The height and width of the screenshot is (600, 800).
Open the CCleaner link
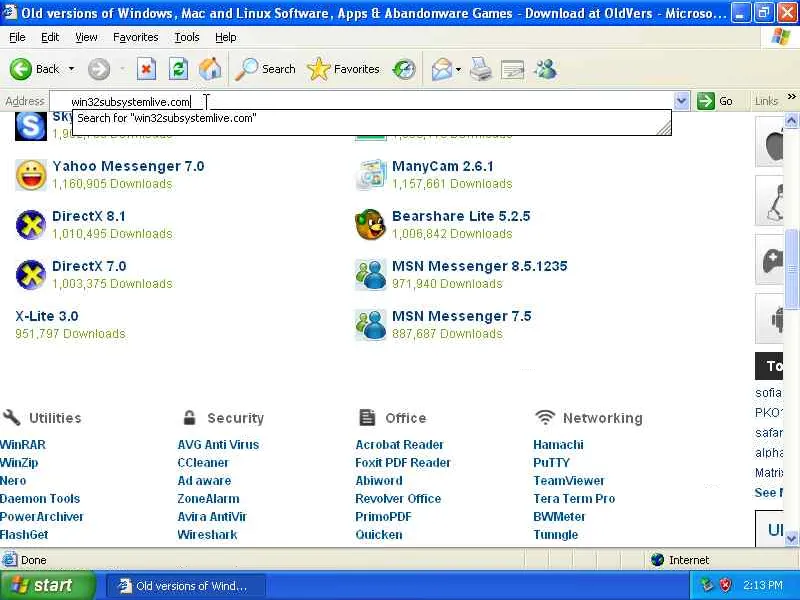pos(203,463)
